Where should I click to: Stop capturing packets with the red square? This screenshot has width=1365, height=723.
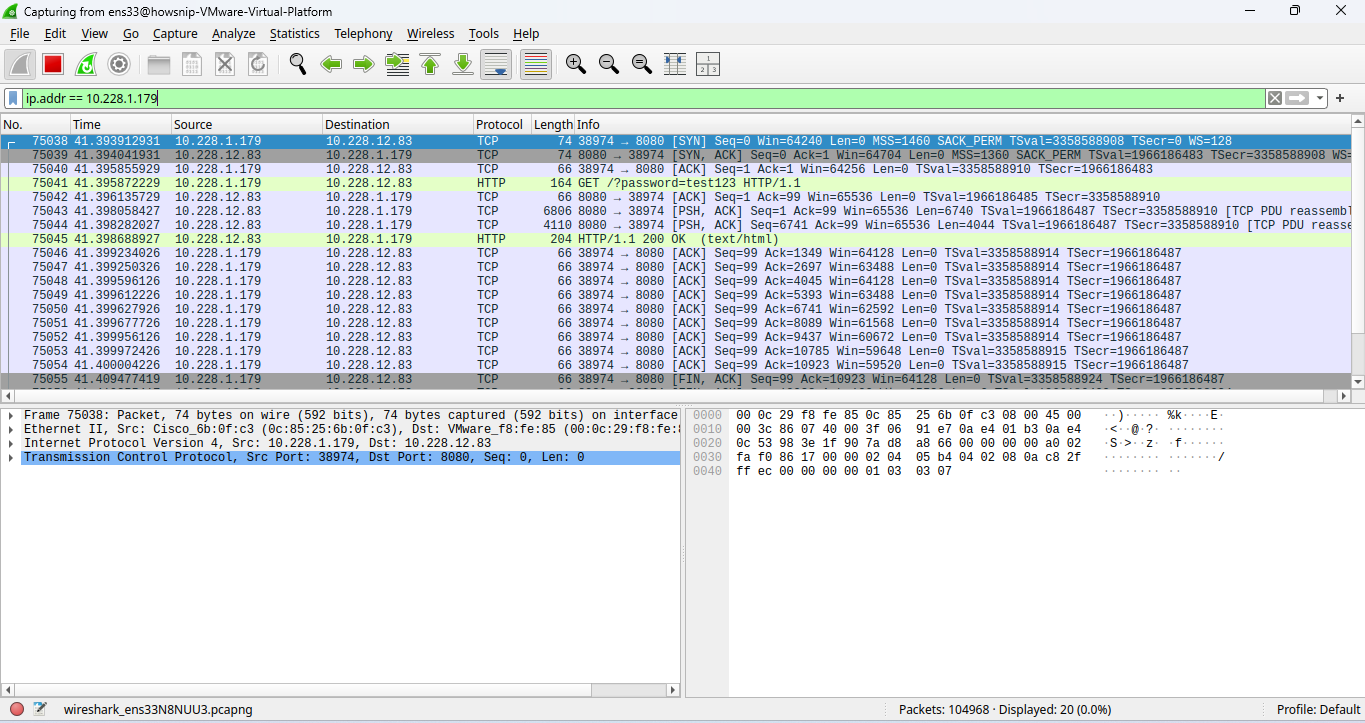click(53, 64)
